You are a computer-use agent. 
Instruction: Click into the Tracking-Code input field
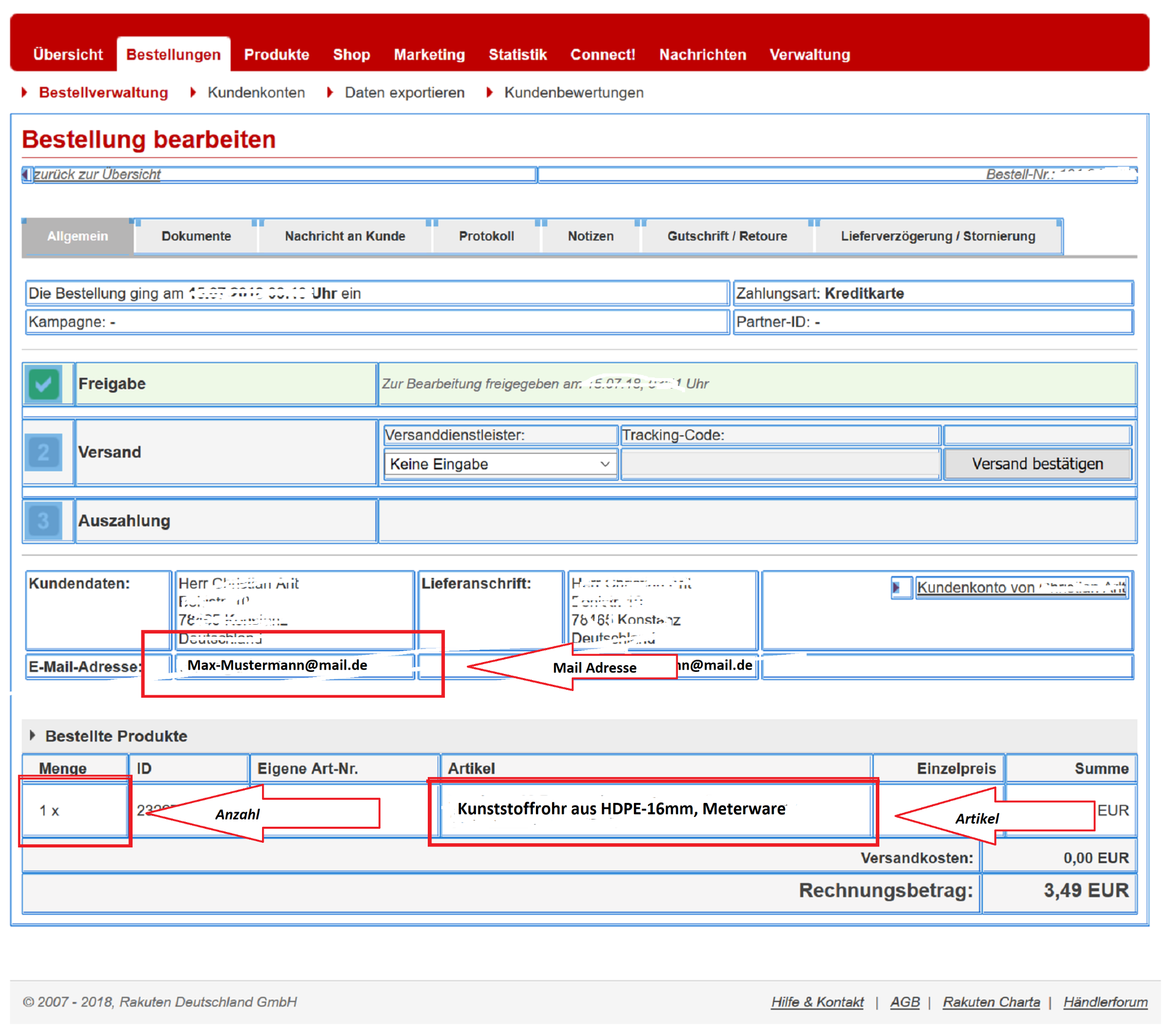pos(780,464)
